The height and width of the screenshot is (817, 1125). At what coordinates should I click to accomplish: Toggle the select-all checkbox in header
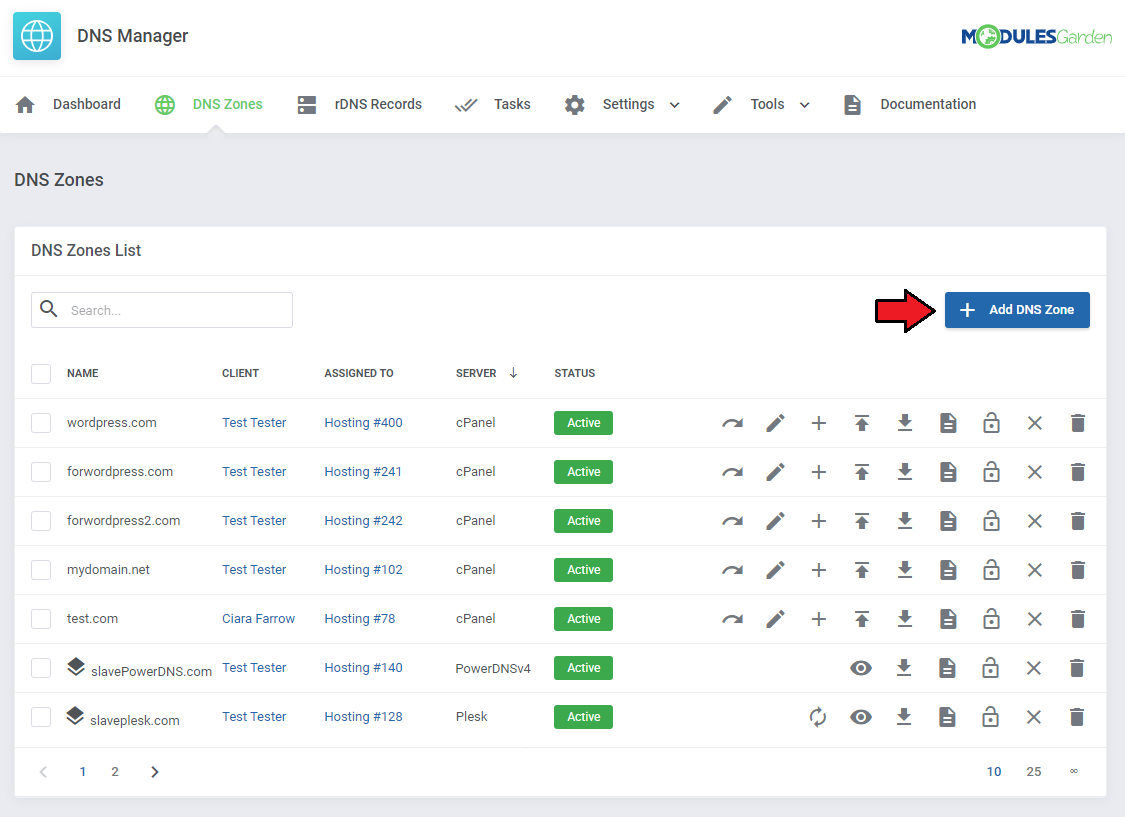pyautogui.click(x=41, y=374)
